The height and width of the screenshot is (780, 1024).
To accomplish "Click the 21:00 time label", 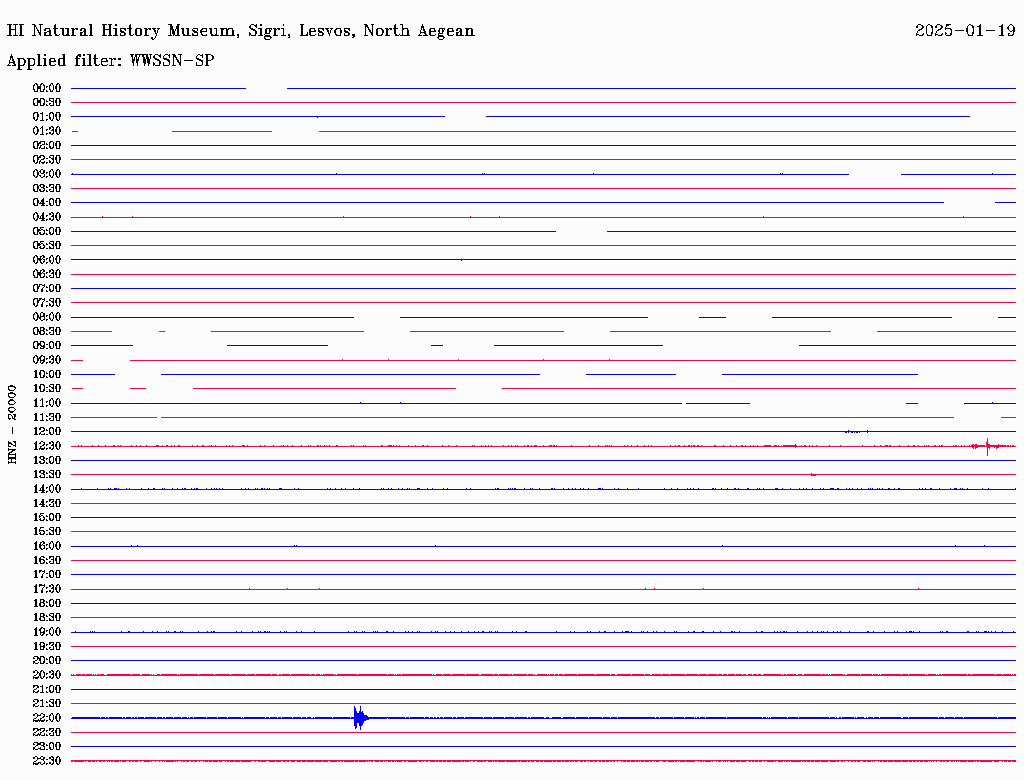I will (46, 689).
